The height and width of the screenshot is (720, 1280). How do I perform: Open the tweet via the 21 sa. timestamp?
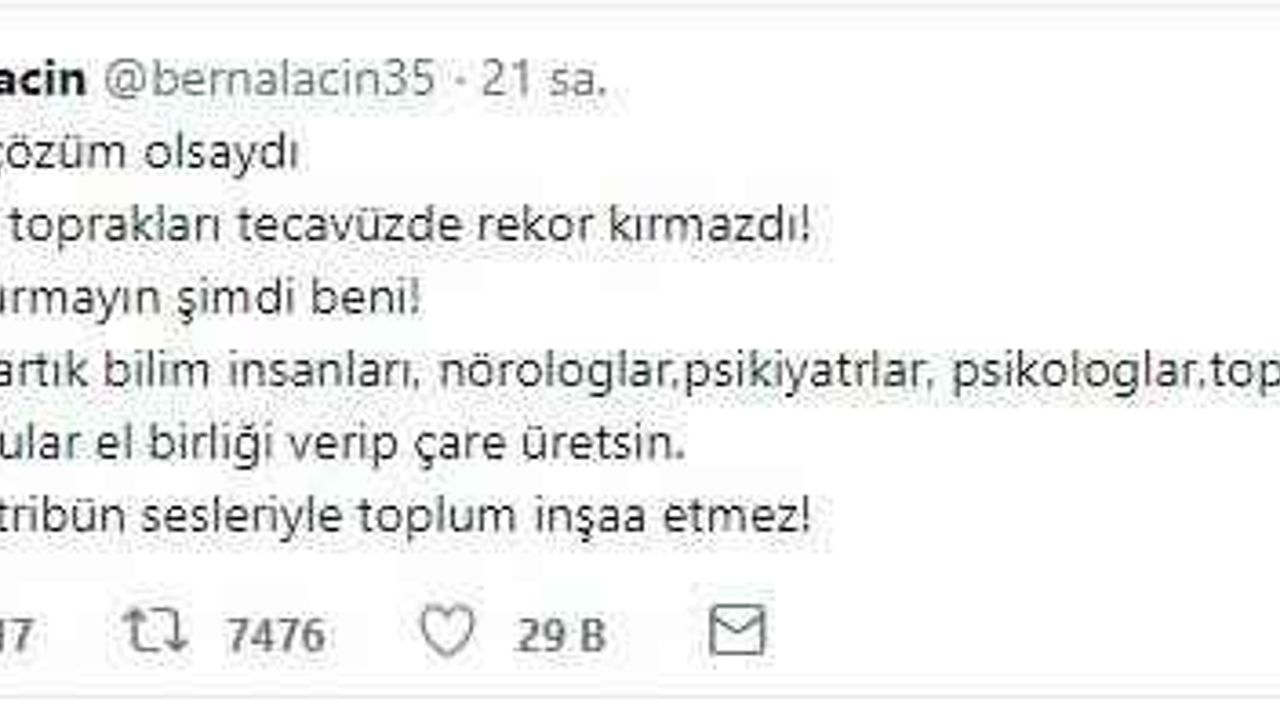pos(545,80)
